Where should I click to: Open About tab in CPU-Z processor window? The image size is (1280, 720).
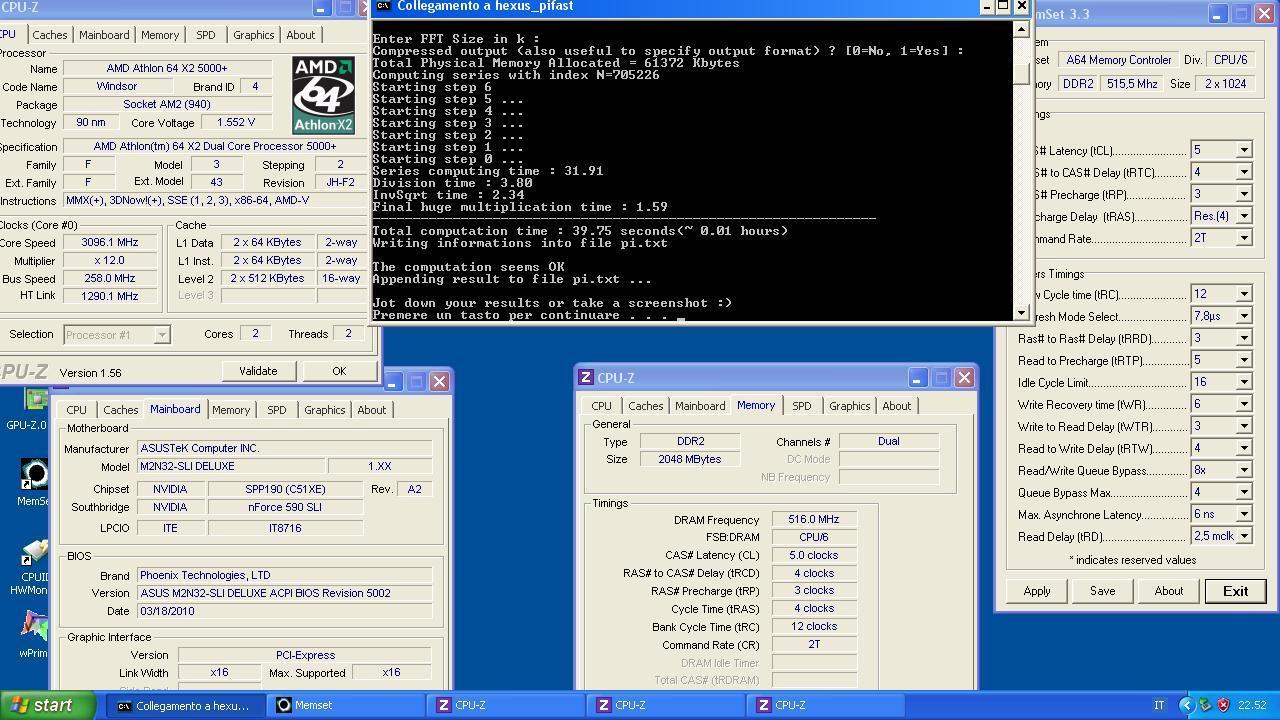coord(300,35)
